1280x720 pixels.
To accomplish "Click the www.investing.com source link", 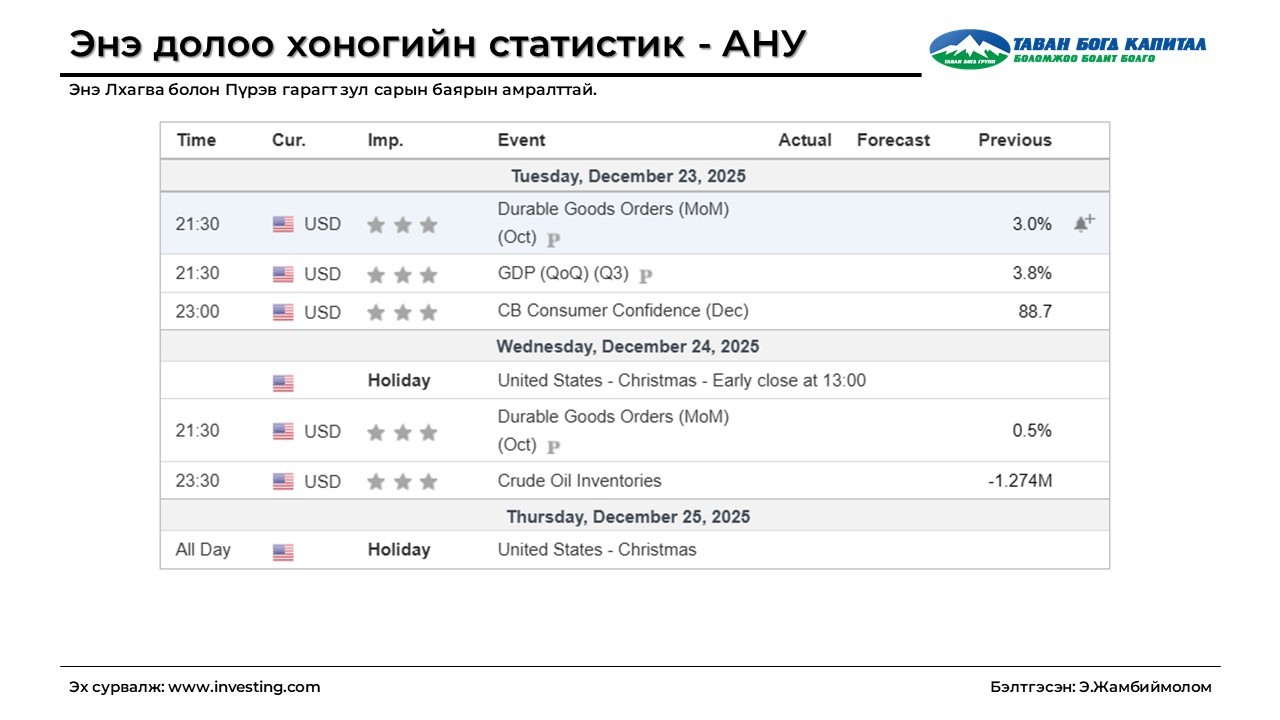I will pyautogui.click(x=244, y=687).
